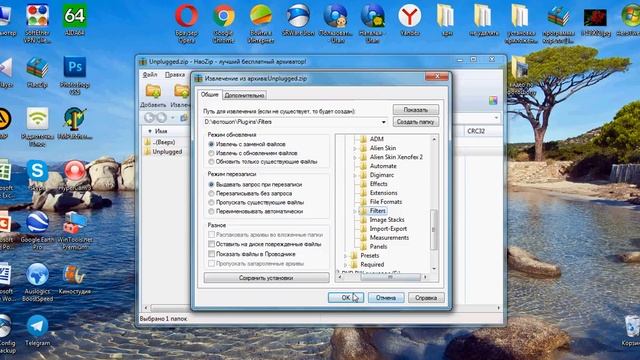Click the Показать button

(416, 109)
